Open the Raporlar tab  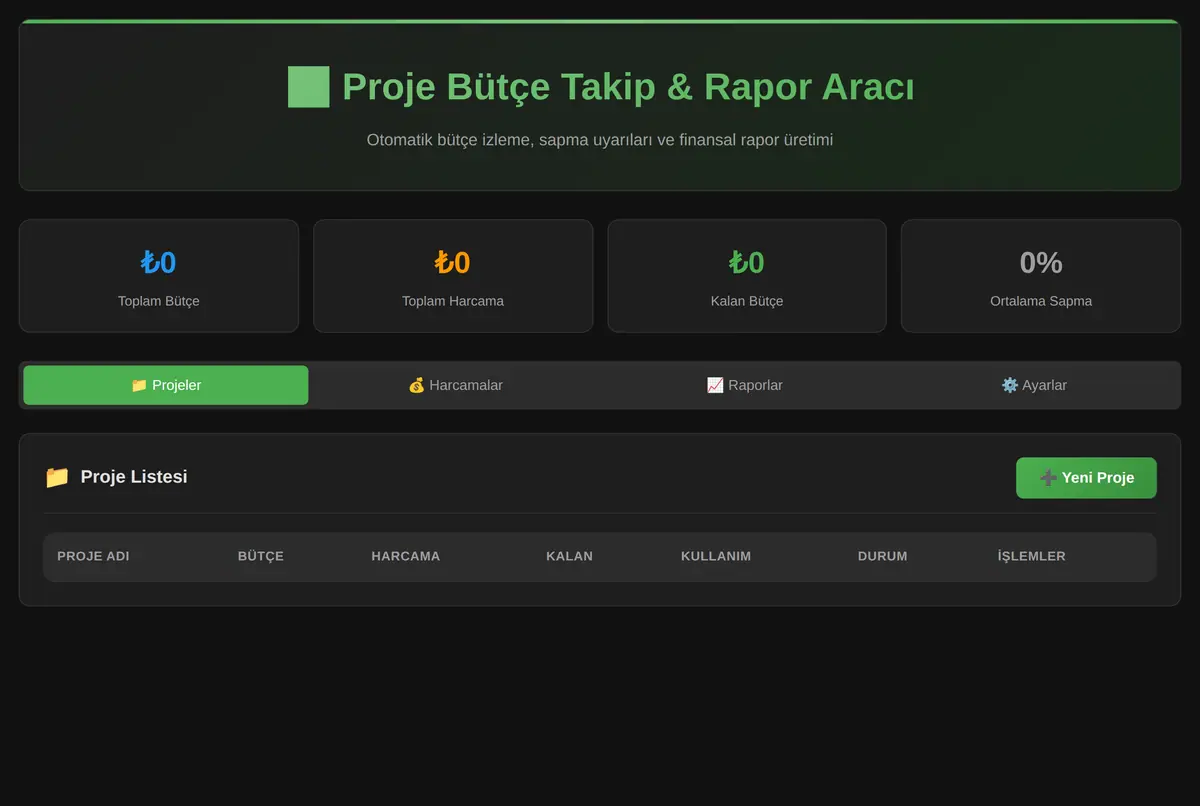pyautogui.click(x=744, y=385)
